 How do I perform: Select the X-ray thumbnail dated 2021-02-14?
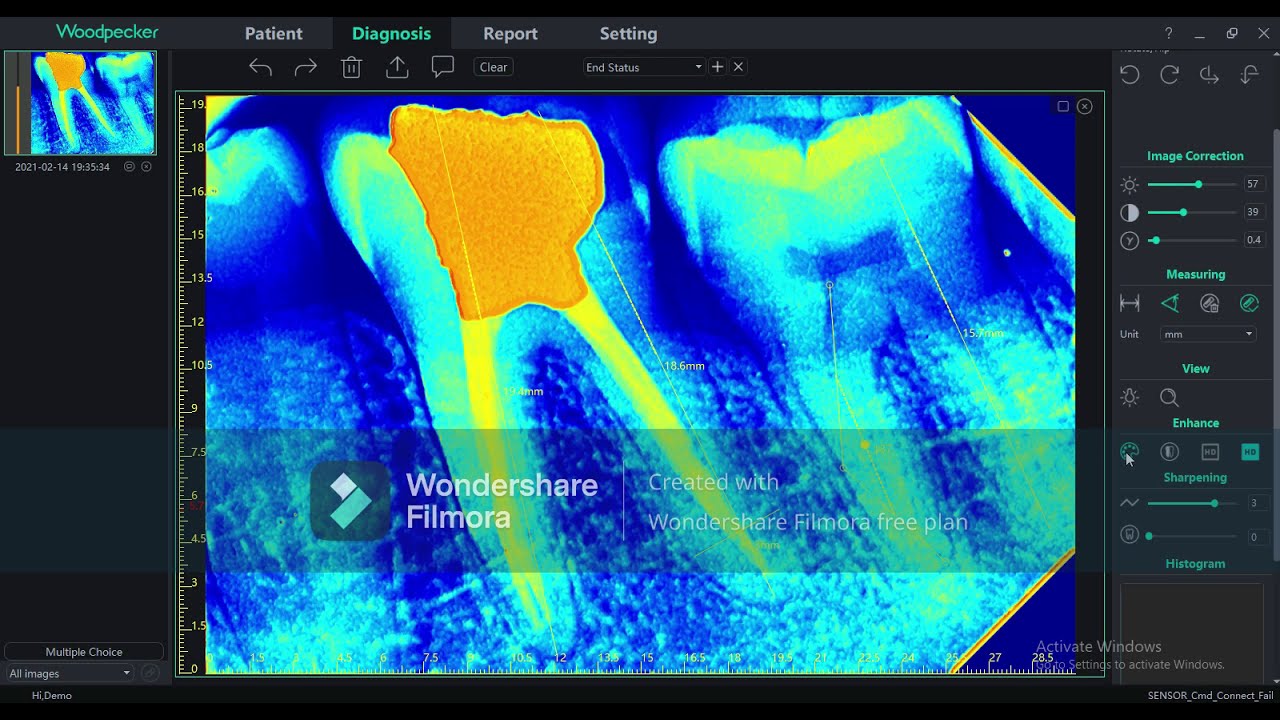[80, 103]
